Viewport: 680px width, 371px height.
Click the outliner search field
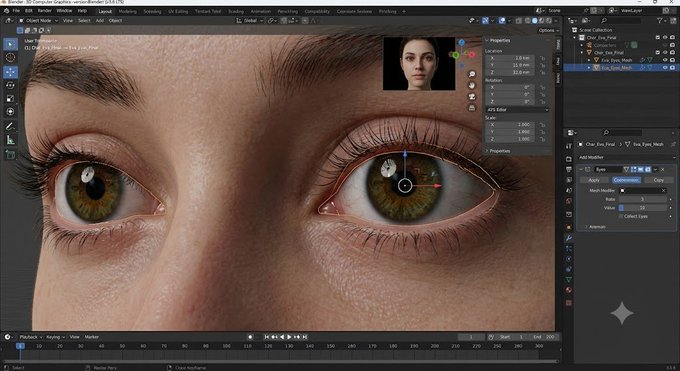click(620, 20)
